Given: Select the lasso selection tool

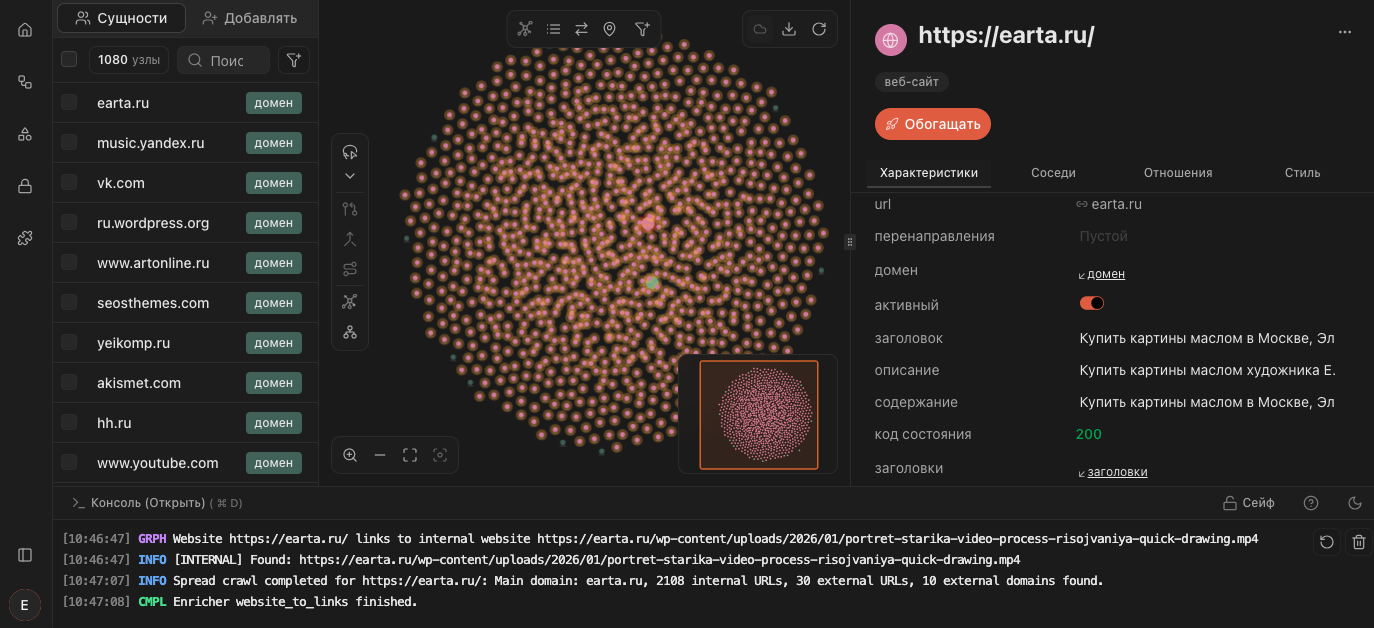Looking at the screenshot, I should coord(350,152).
